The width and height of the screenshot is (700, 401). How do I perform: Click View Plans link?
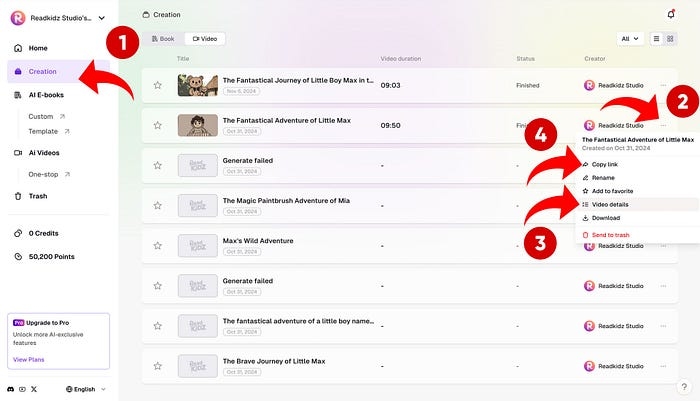click(x=28, y=358)
